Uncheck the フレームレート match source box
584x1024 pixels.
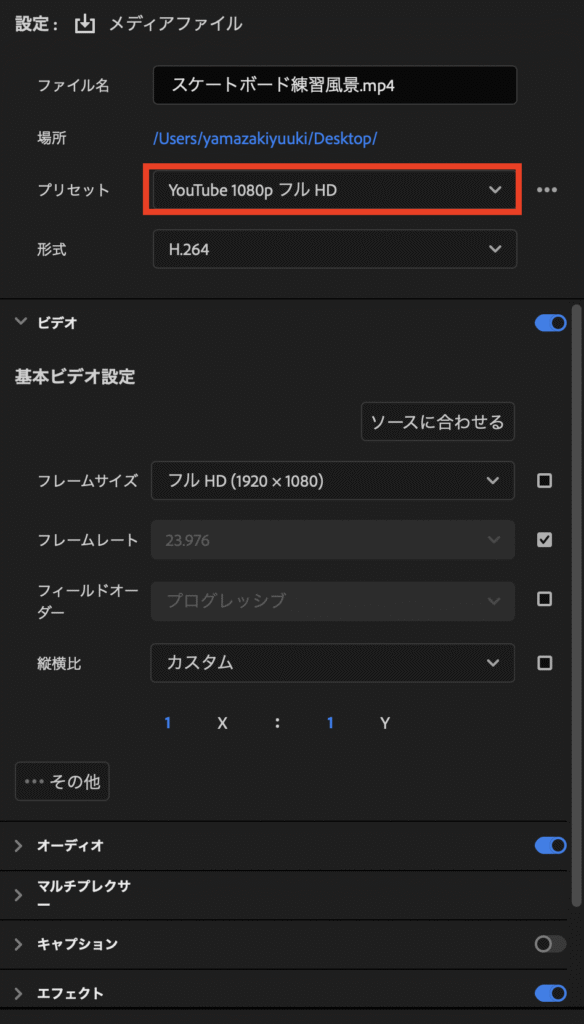click(544, 540)
